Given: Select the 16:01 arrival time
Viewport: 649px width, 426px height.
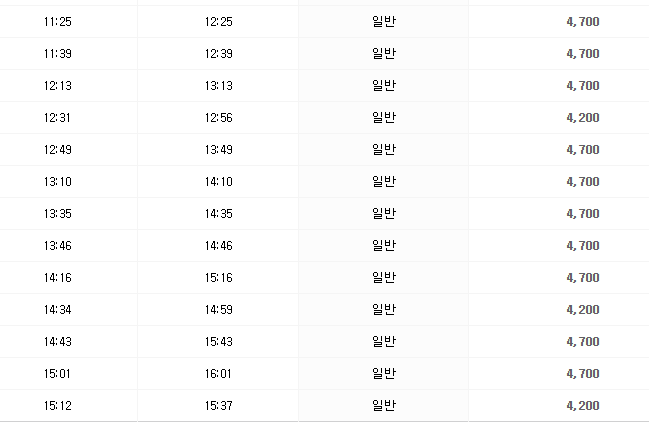Looking at the screenshot, I should (217, 373).
